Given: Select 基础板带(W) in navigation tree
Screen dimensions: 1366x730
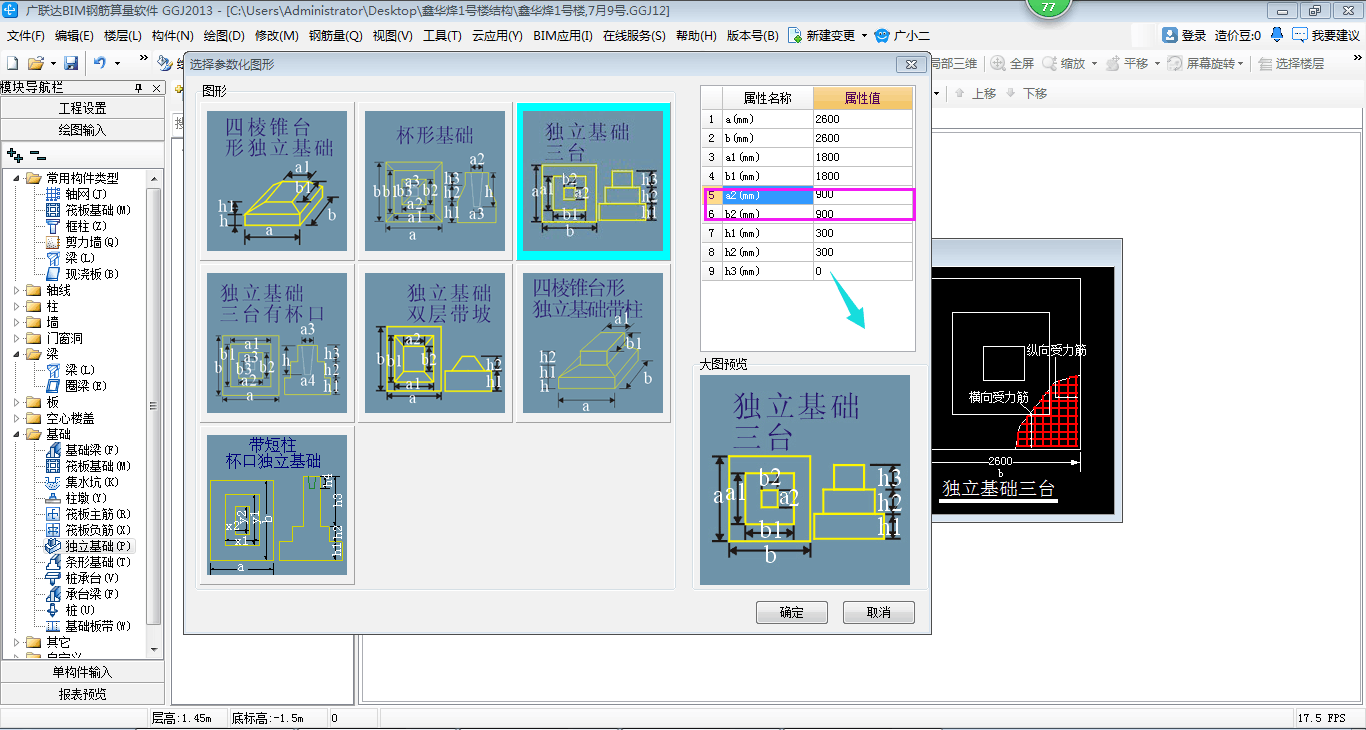Looking at the screenshot, I should (x=98, y=626).
